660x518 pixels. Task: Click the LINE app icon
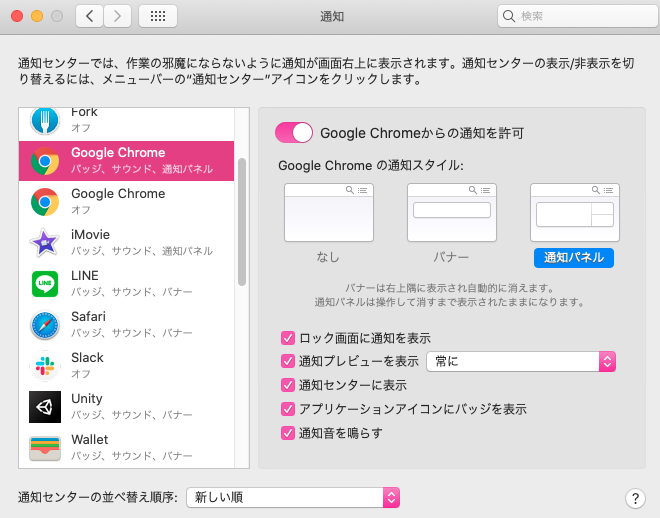[45, 284]
